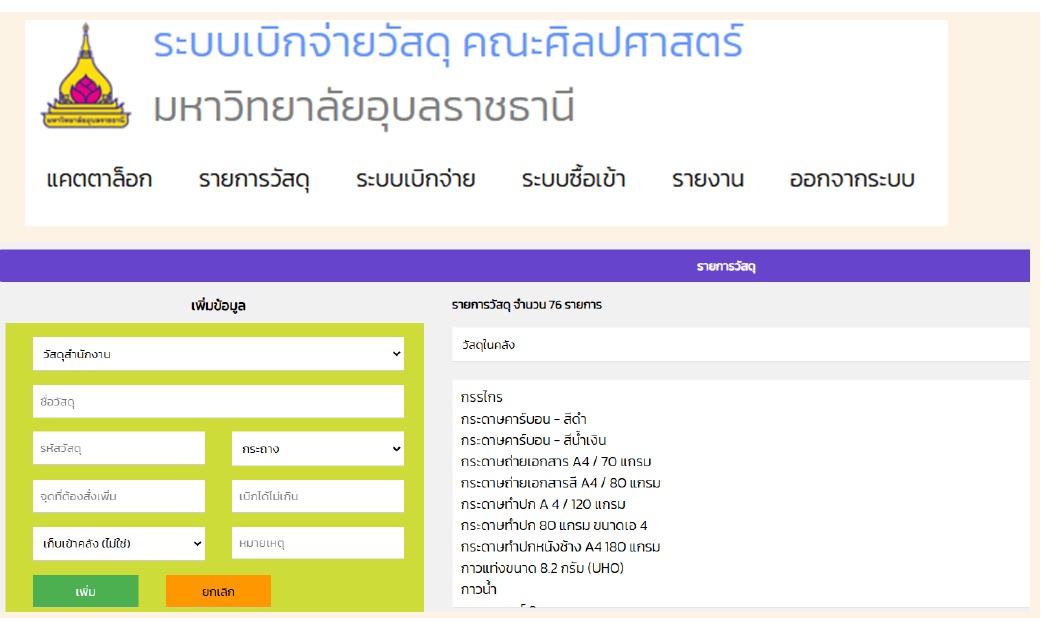Viewport: 1049px width, 618px height.
Task: Click the university logo emblem
Action: tap(85, 78)
